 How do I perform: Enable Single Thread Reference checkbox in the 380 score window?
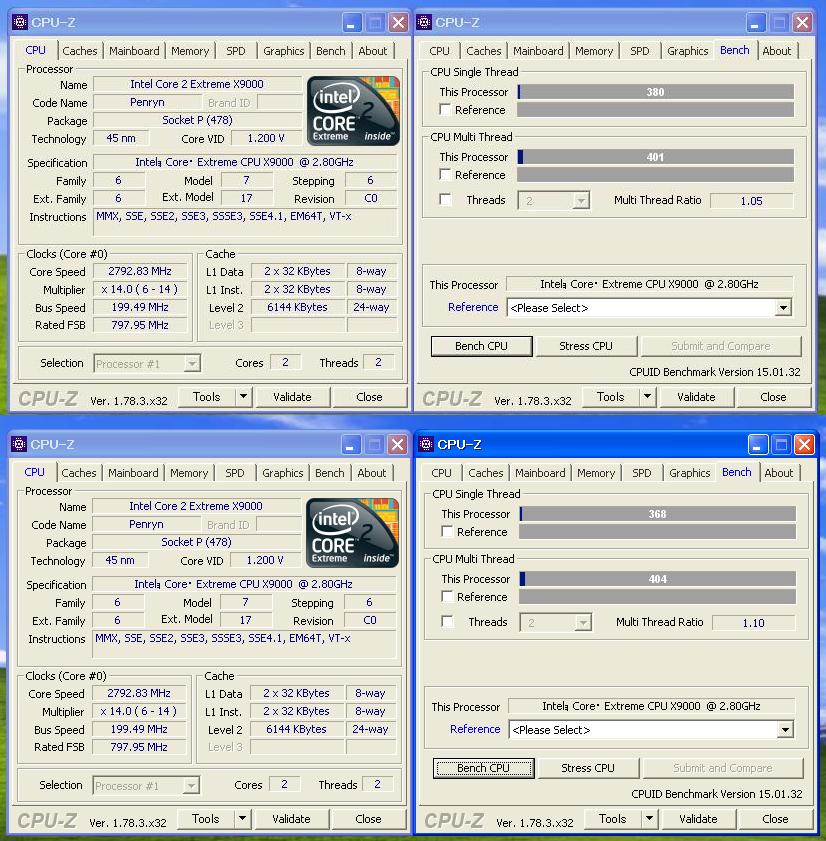tap(445, 110)
